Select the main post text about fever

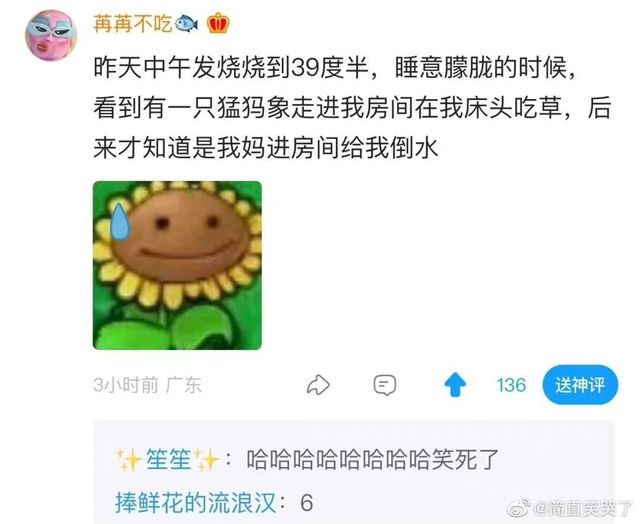click(x=352, y=108)
